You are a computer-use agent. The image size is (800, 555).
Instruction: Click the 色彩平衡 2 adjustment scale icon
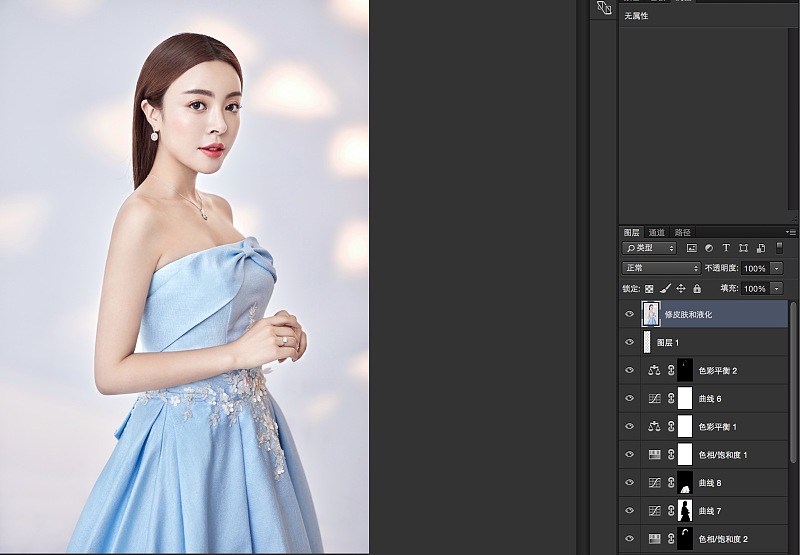pyautogui.click(x=654, y=370)
